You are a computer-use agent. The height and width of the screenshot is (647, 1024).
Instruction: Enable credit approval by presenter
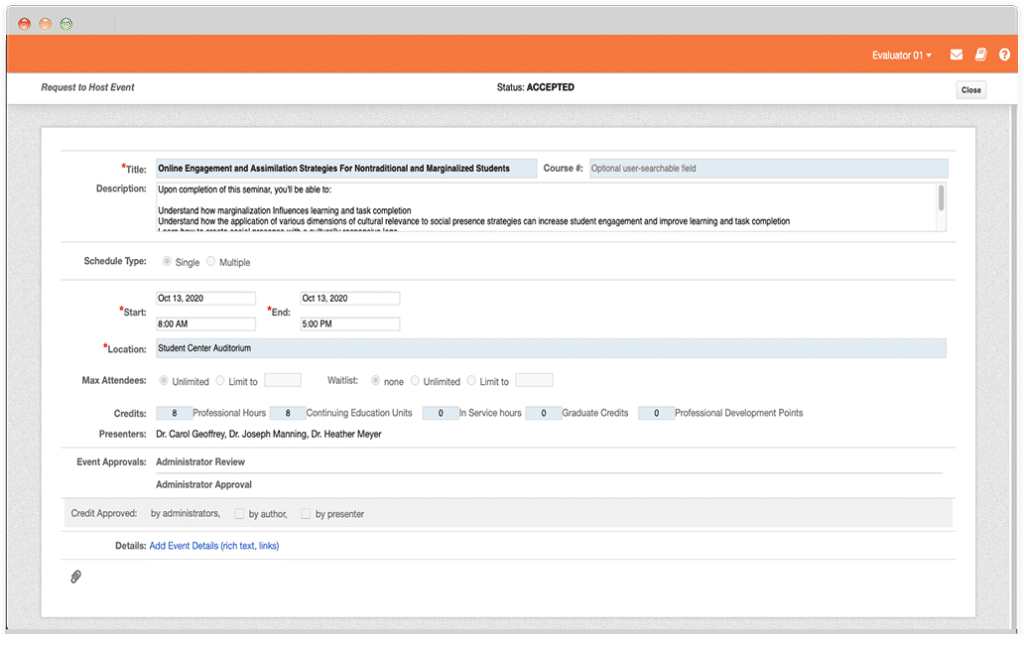[305, 514]
